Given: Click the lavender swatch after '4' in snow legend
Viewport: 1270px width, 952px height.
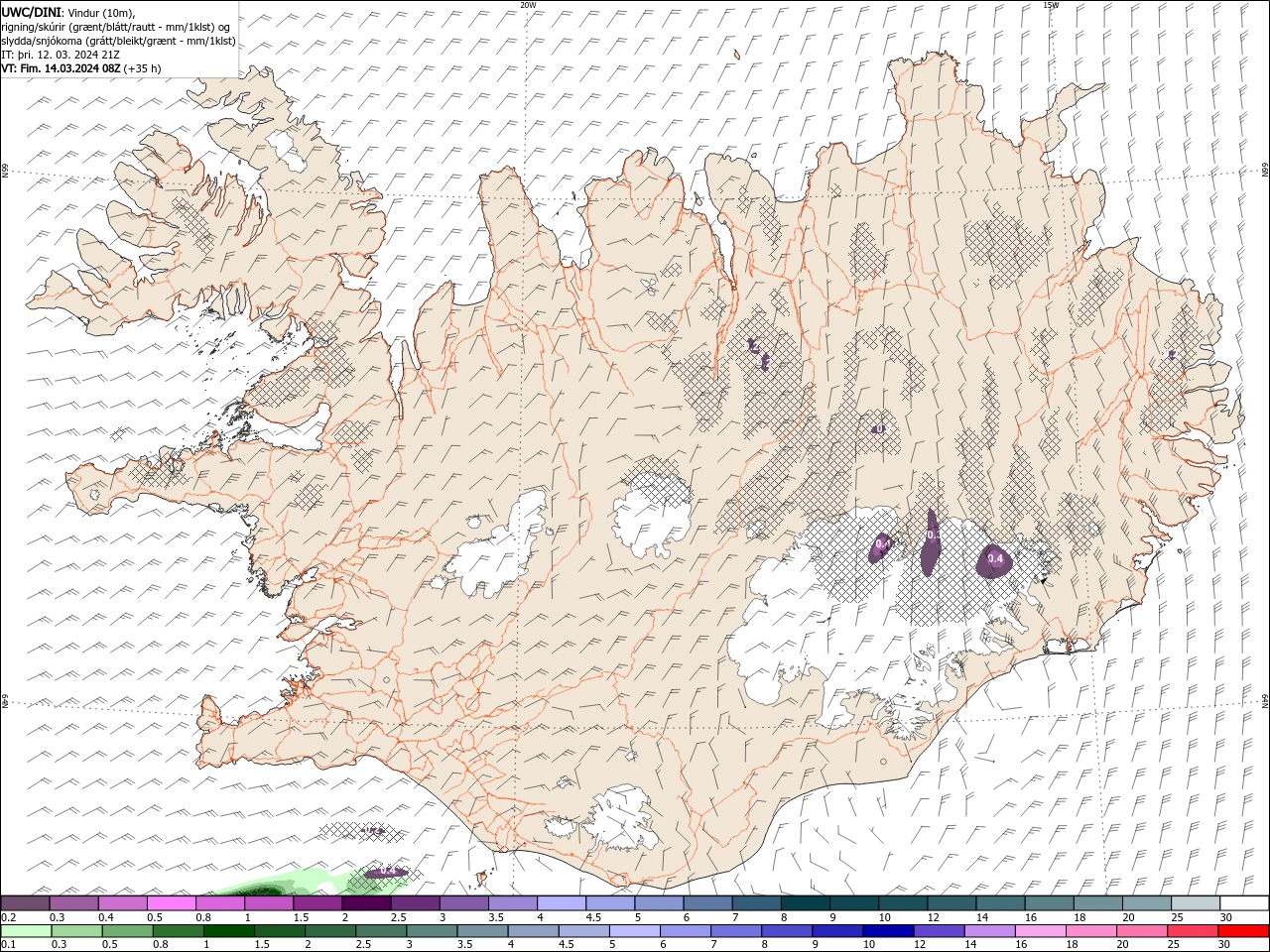Looking at the screenshot, I should click(561, 903).
